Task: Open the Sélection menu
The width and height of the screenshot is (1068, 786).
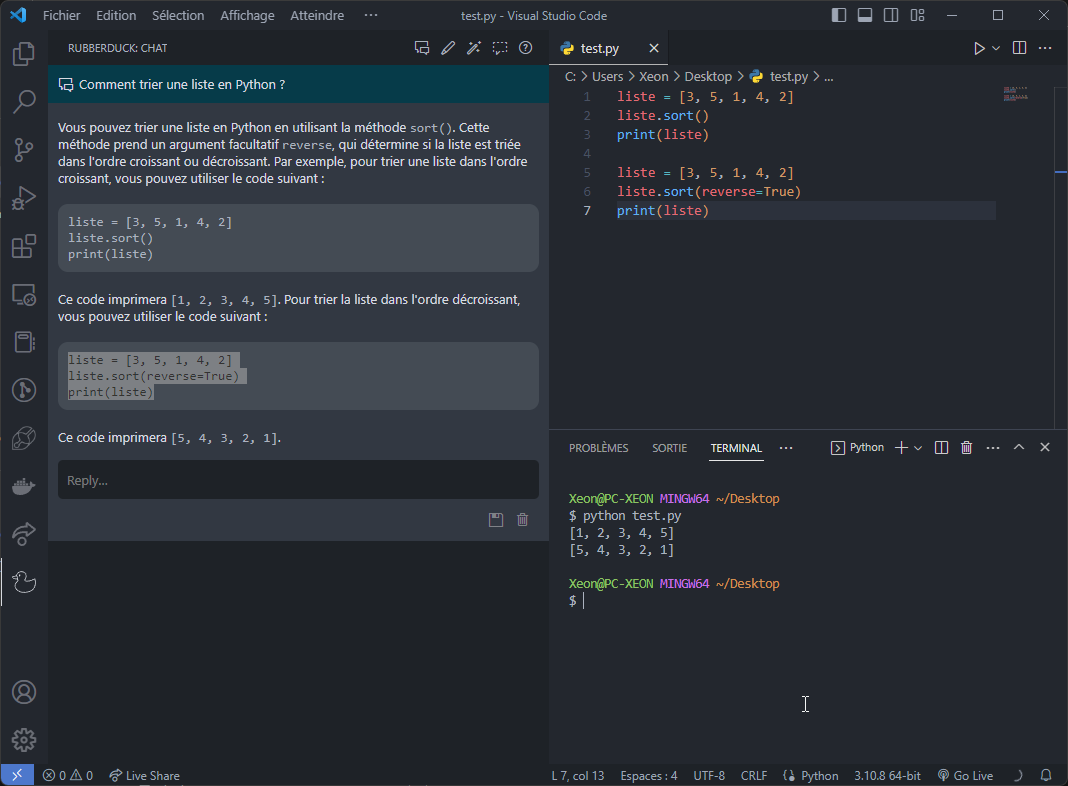Action: click(178, 15)
